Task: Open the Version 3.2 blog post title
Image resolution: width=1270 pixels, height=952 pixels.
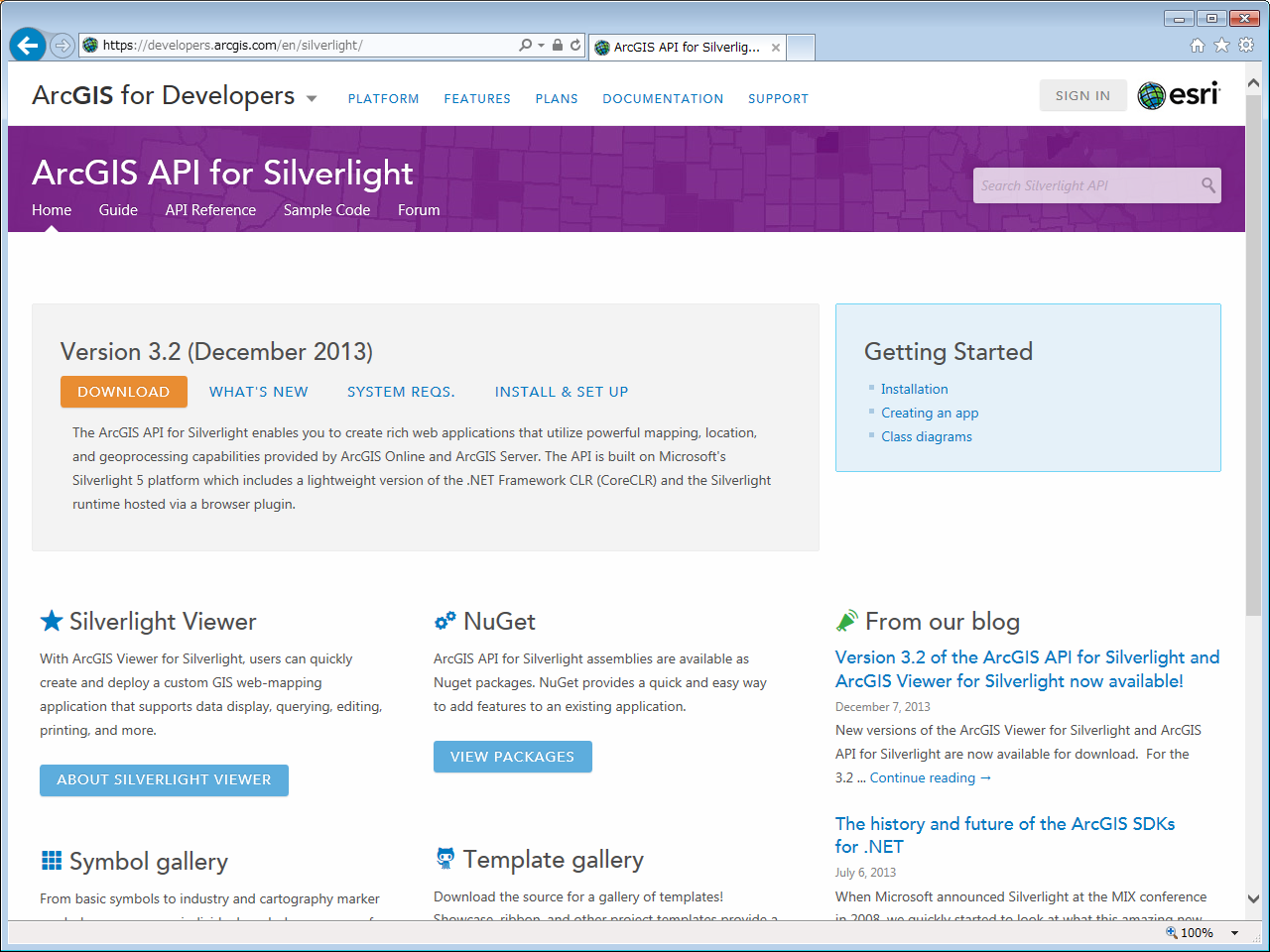Action: pos(1027,669)
